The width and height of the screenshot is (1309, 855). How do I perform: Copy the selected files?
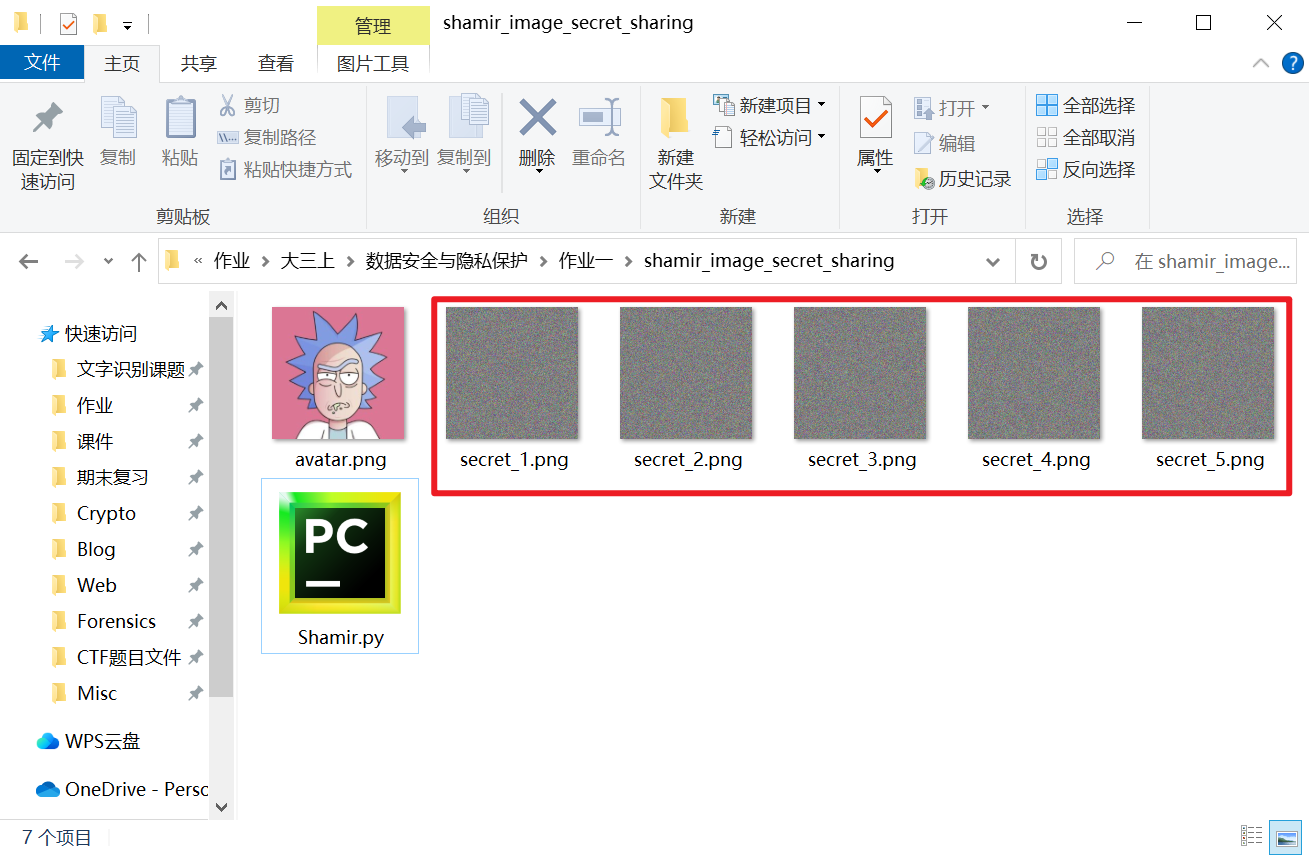[118, 130]
